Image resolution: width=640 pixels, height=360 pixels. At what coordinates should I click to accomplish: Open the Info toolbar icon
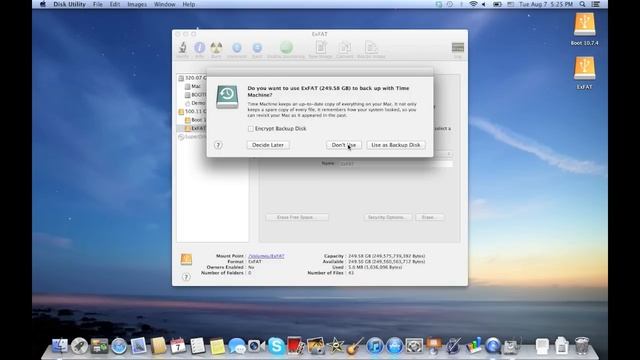(x=200, y=48)
